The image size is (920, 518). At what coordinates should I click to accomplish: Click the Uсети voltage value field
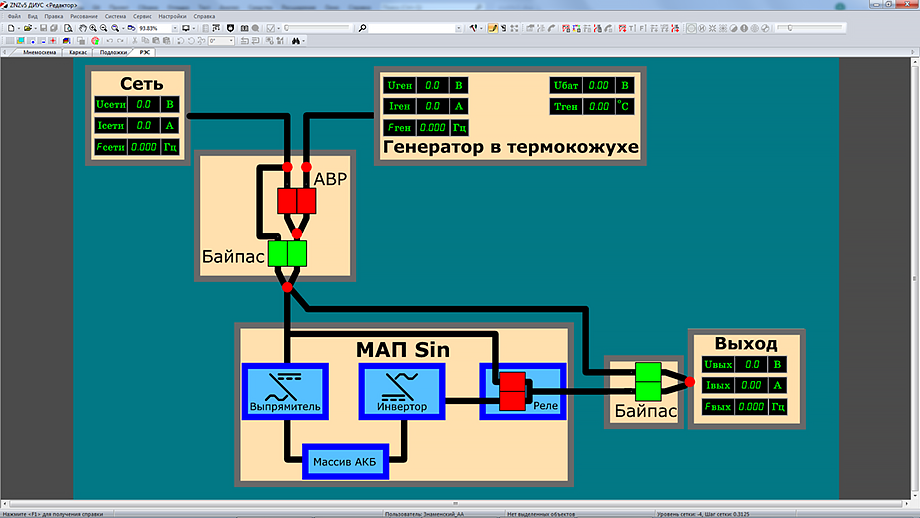(143, 103)
